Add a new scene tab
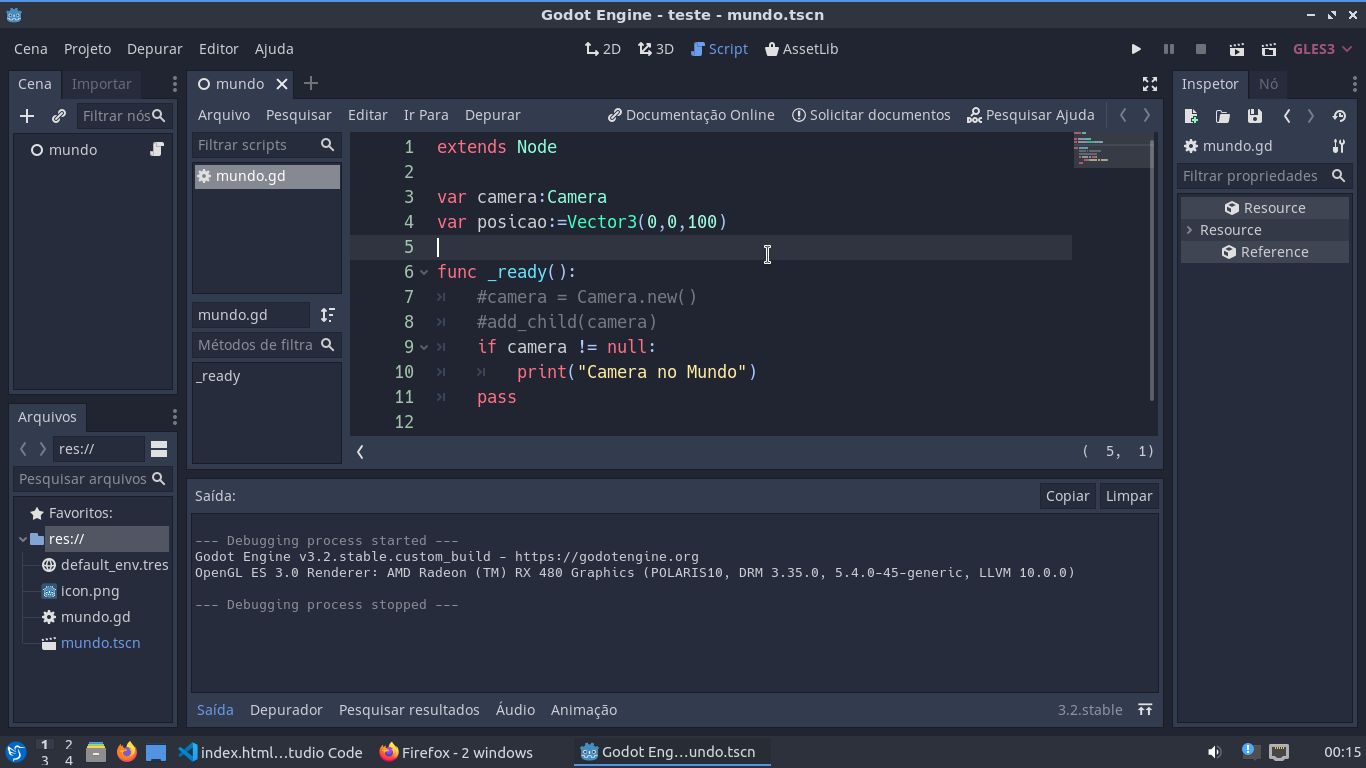The height and width of the screenshot is (768, 1366). coord(310,84)
